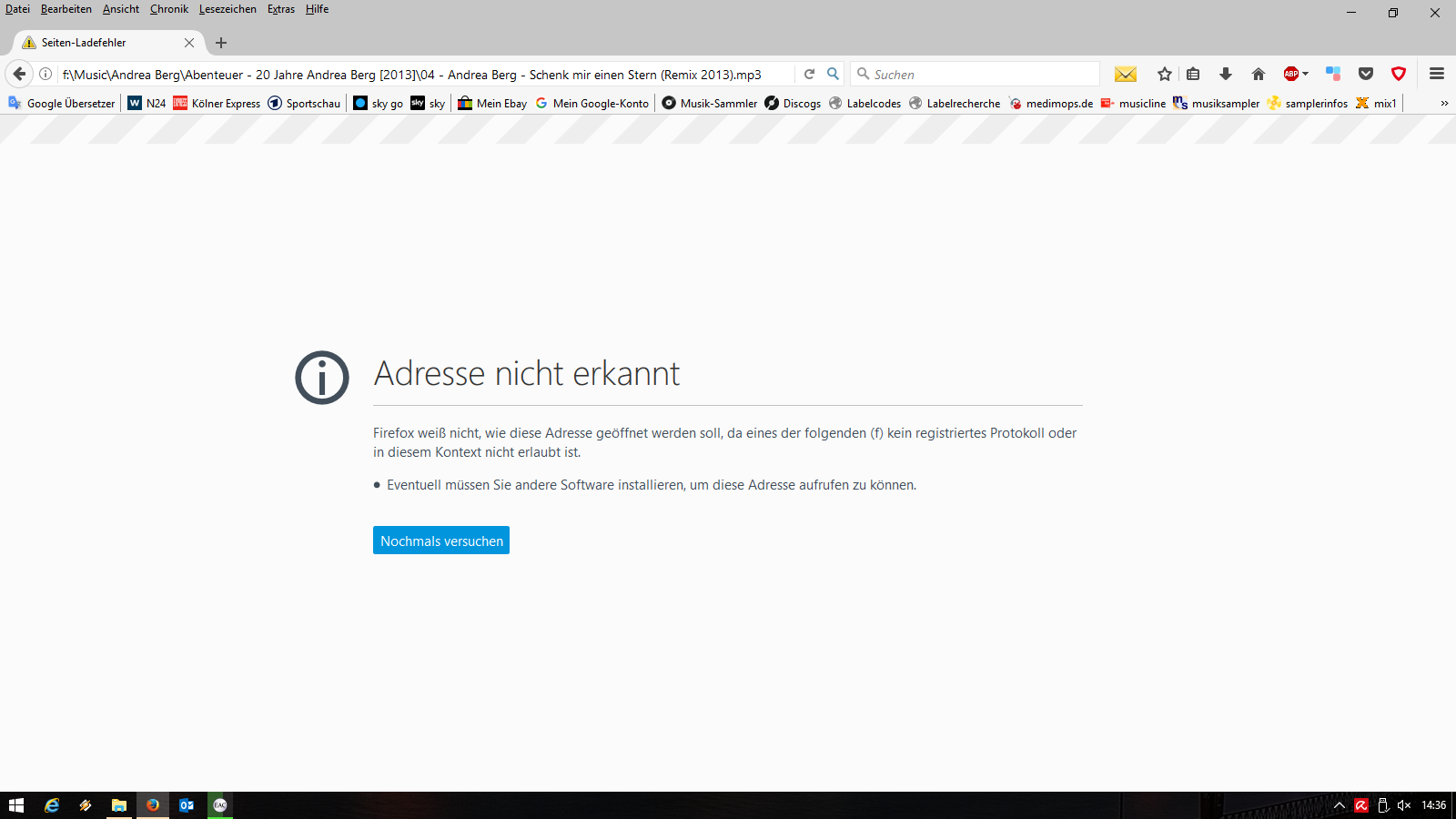
Task: Open the Discogs bookmark
Action: click(793, 103)
